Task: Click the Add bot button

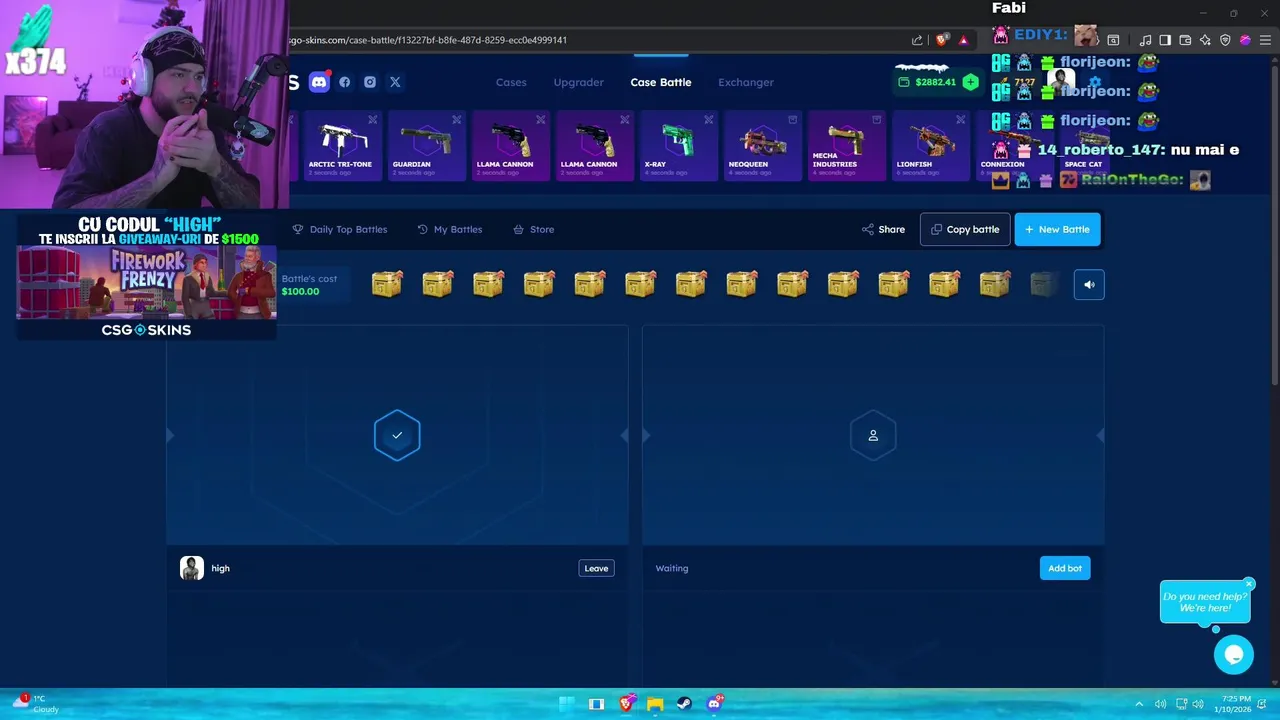Action: pos(1065,568)
